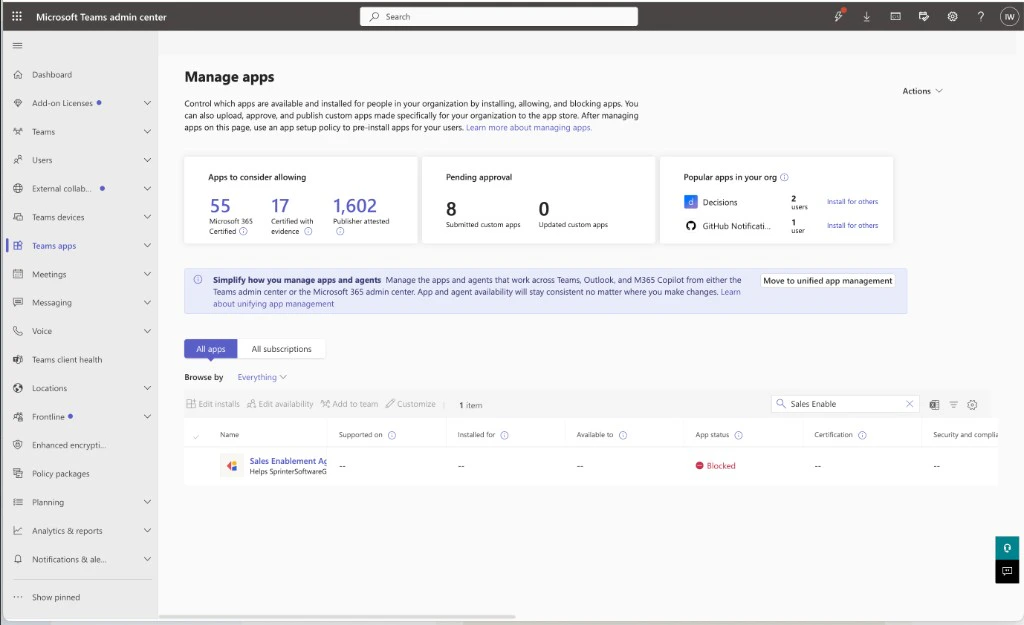This screenshot has height=625, width=1024.
Task: Click the Teams devices icon
Action: point(18,217)
